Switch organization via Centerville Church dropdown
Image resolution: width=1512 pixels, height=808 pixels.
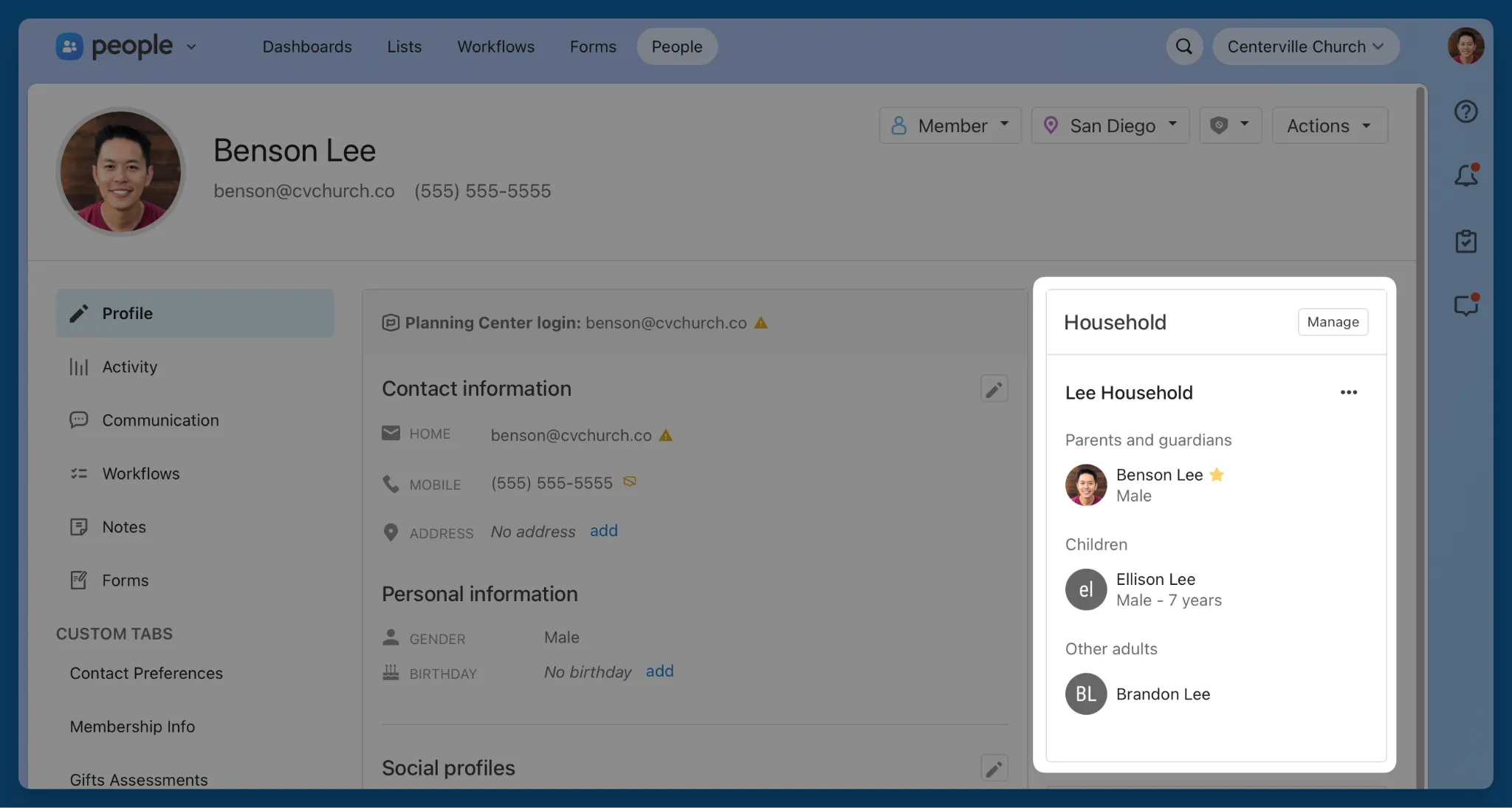coord(1305,47)
